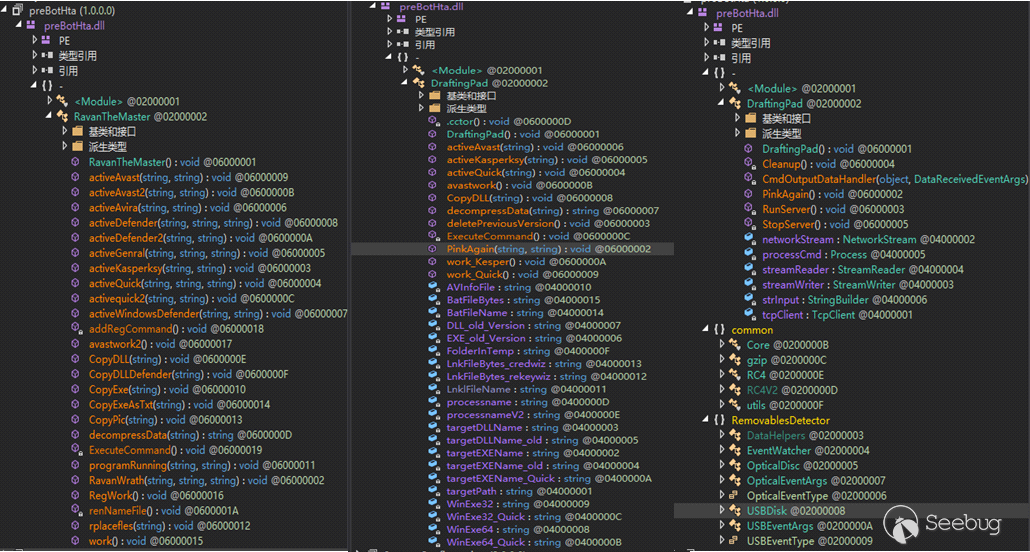1030x552 pixels.
Task: Click the method icon beside renNameFile()
Action: point(75,511)
